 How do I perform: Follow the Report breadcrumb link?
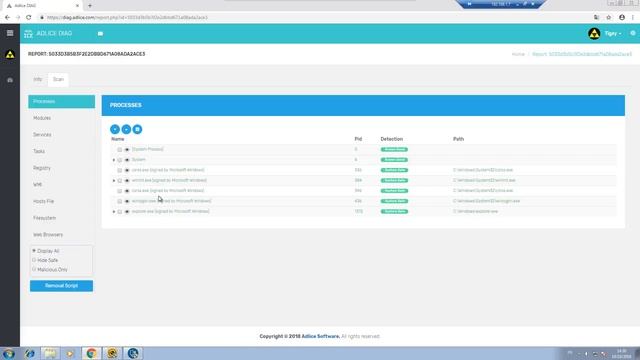582,54
